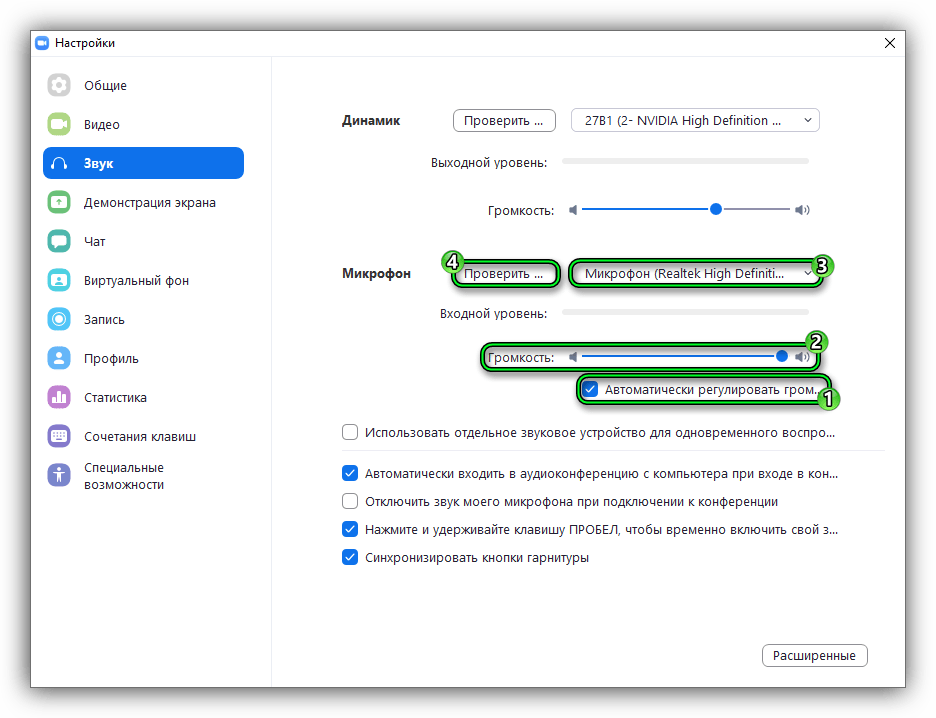
Task: Click the Входной уровень label
Action: pyautogui.click(x=493, y=314)
